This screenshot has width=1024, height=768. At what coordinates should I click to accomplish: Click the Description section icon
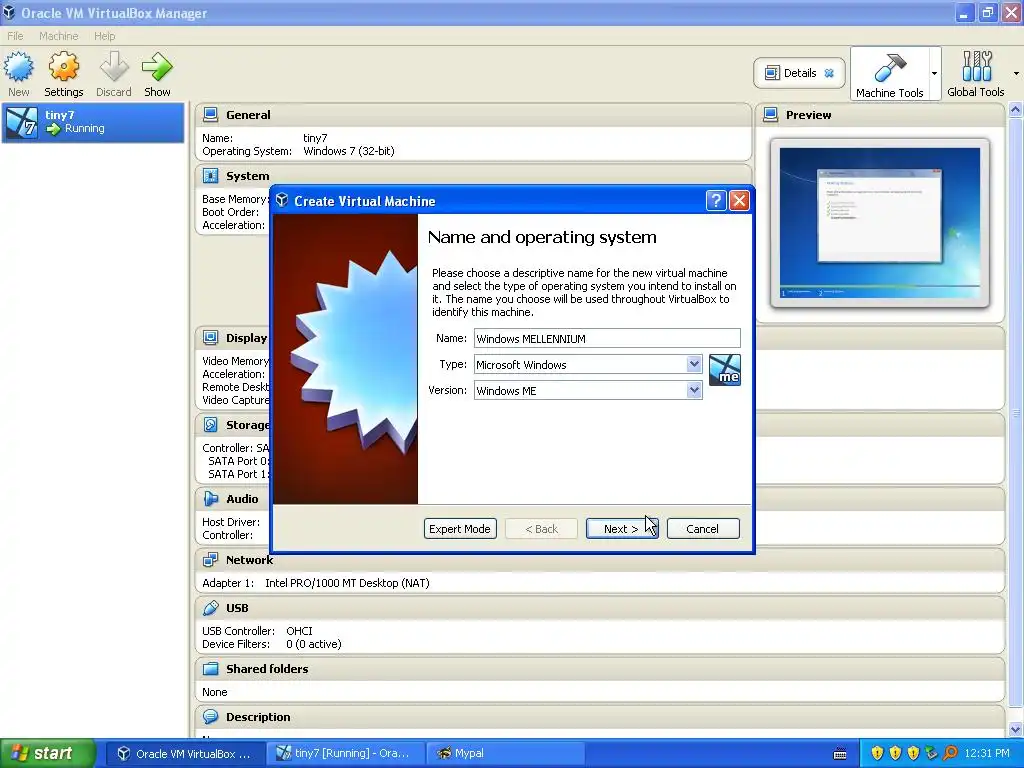tap(210, 717)
